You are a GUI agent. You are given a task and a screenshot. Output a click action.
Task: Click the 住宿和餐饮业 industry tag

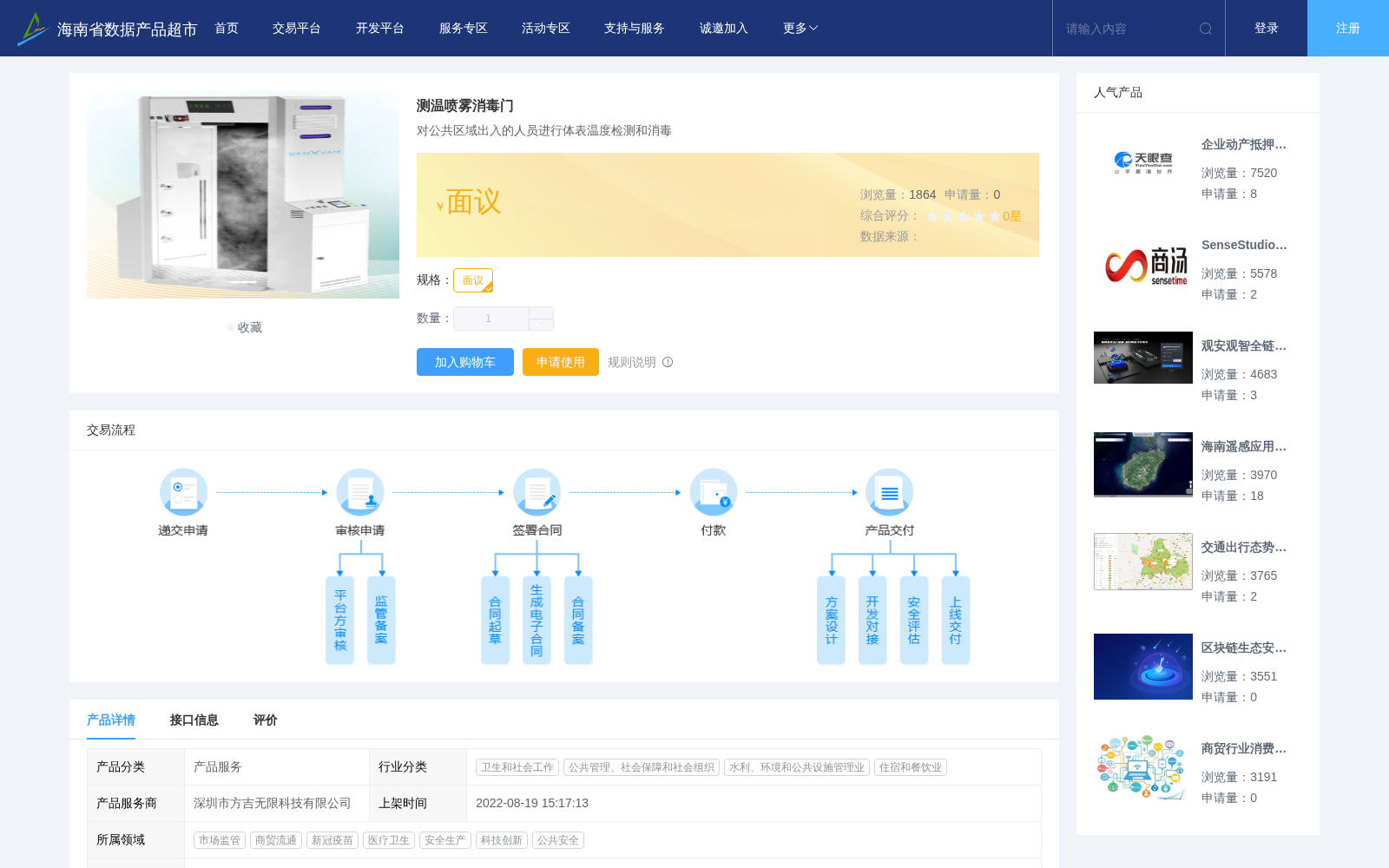click(911, 767)
